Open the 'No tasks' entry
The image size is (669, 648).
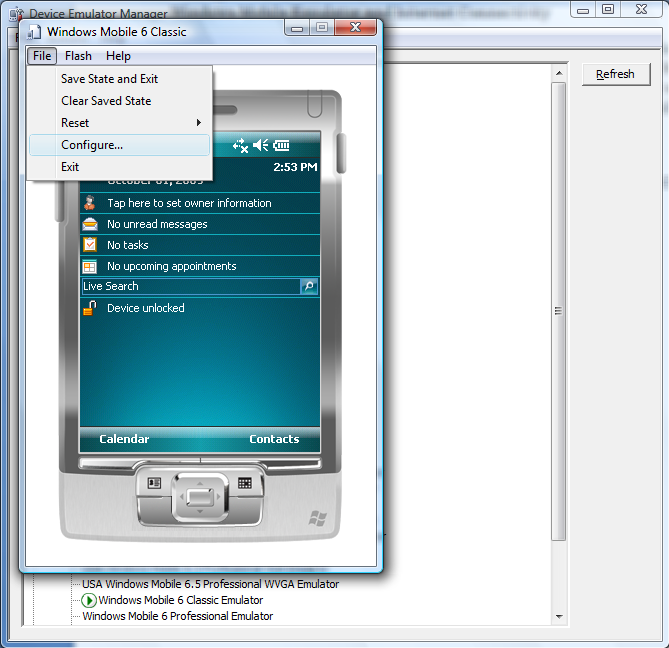pyautogui.click(x=128, y=245)
